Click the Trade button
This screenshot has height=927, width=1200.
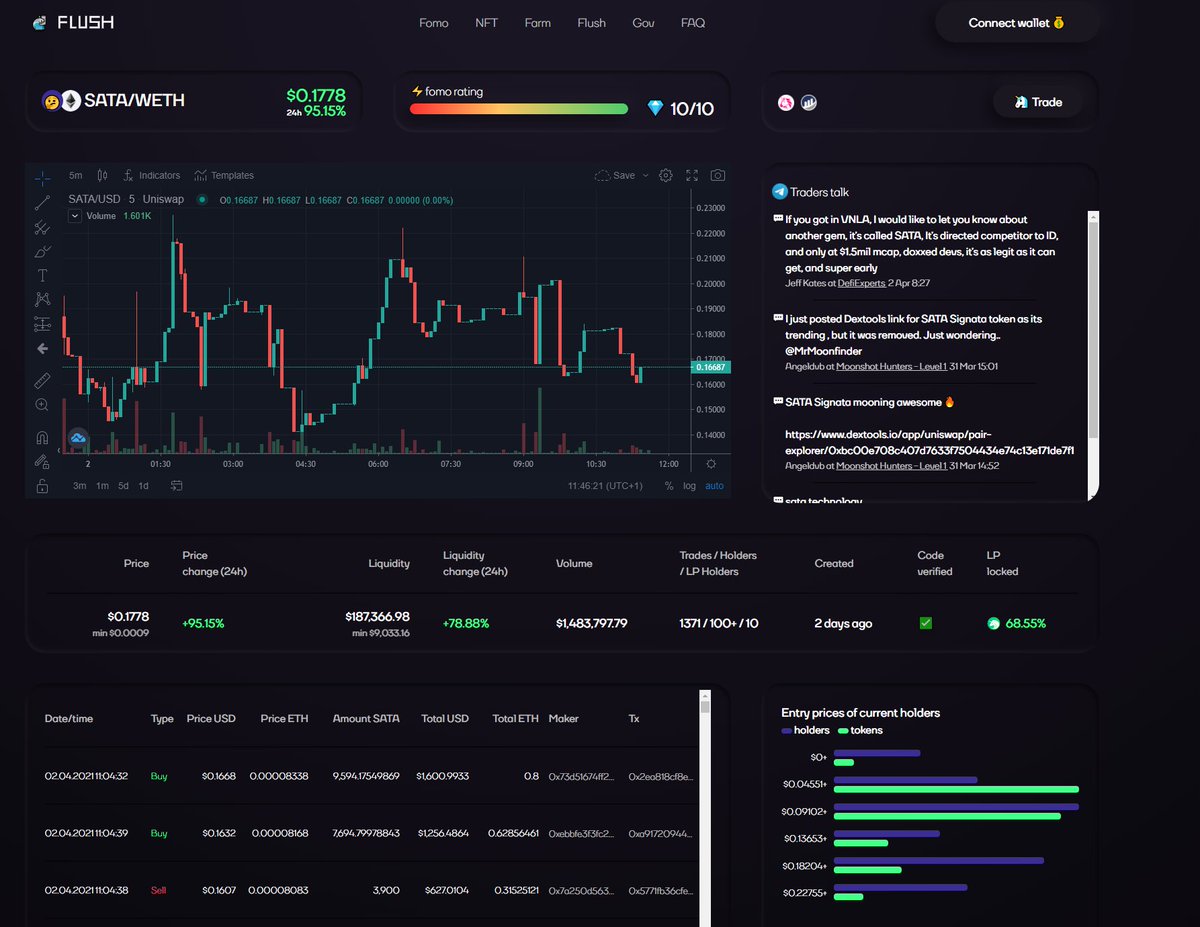click(x=1038, y=102)
